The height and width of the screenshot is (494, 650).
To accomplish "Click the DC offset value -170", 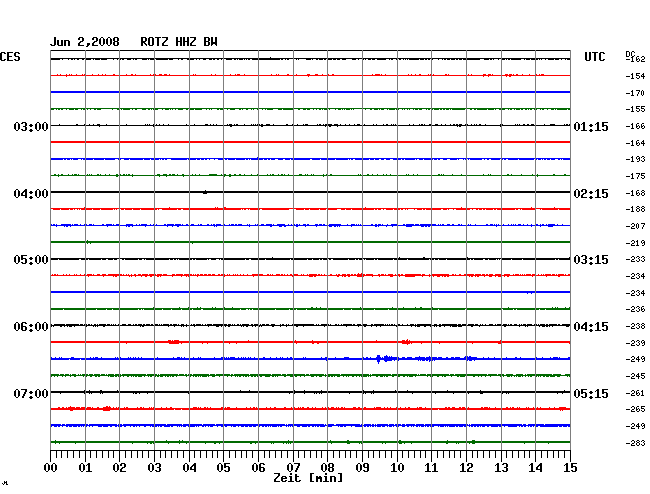I will click(635, 93).
